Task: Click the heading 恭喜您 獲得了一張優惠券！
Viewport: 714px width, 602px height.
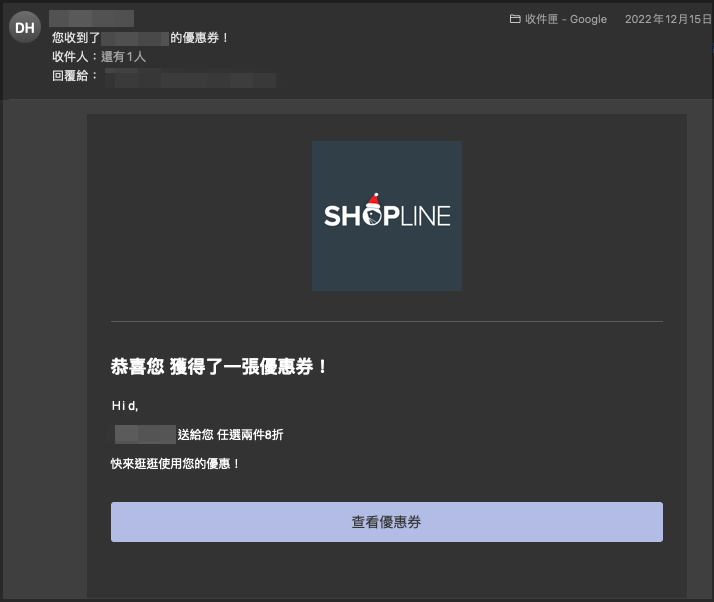Action: (219, 367)
